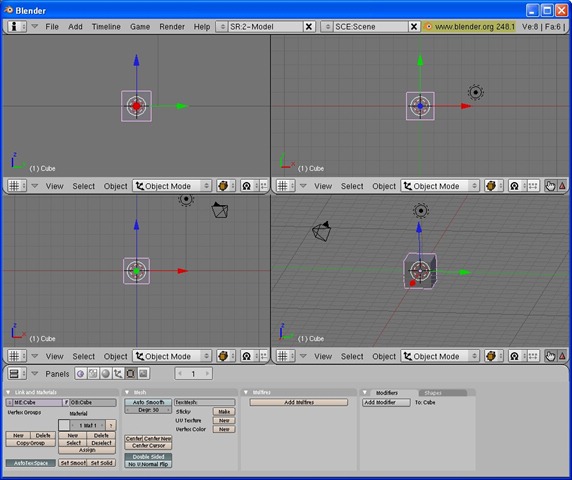This screenshot has height=480, width=572.
Task: Click the Center Cursor button
Action: point(148,446)
